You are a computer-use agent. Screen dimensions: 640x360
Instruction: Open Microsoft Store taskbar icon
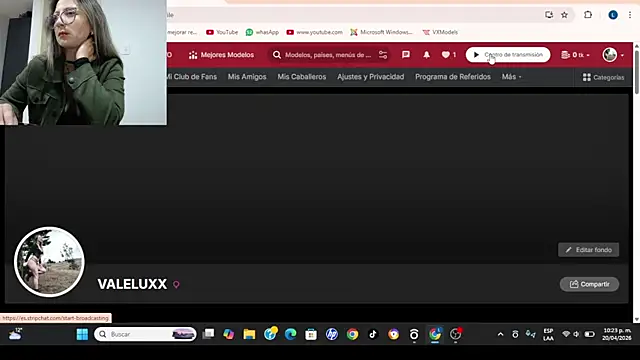311,334
